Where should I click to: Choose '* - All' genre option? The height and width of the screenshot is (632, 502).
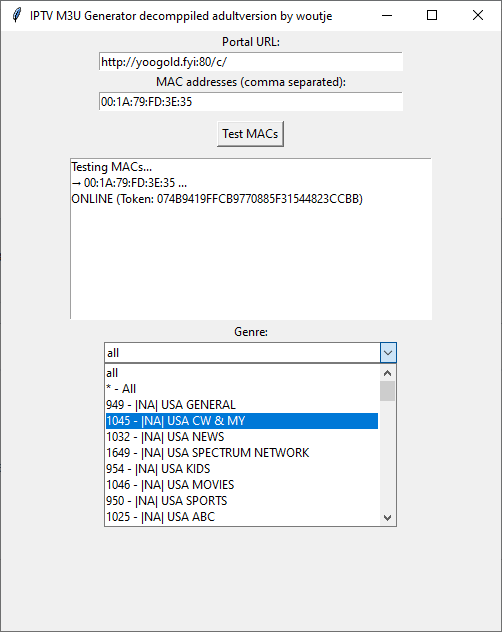pyautogui.click(x=242, y=389)
